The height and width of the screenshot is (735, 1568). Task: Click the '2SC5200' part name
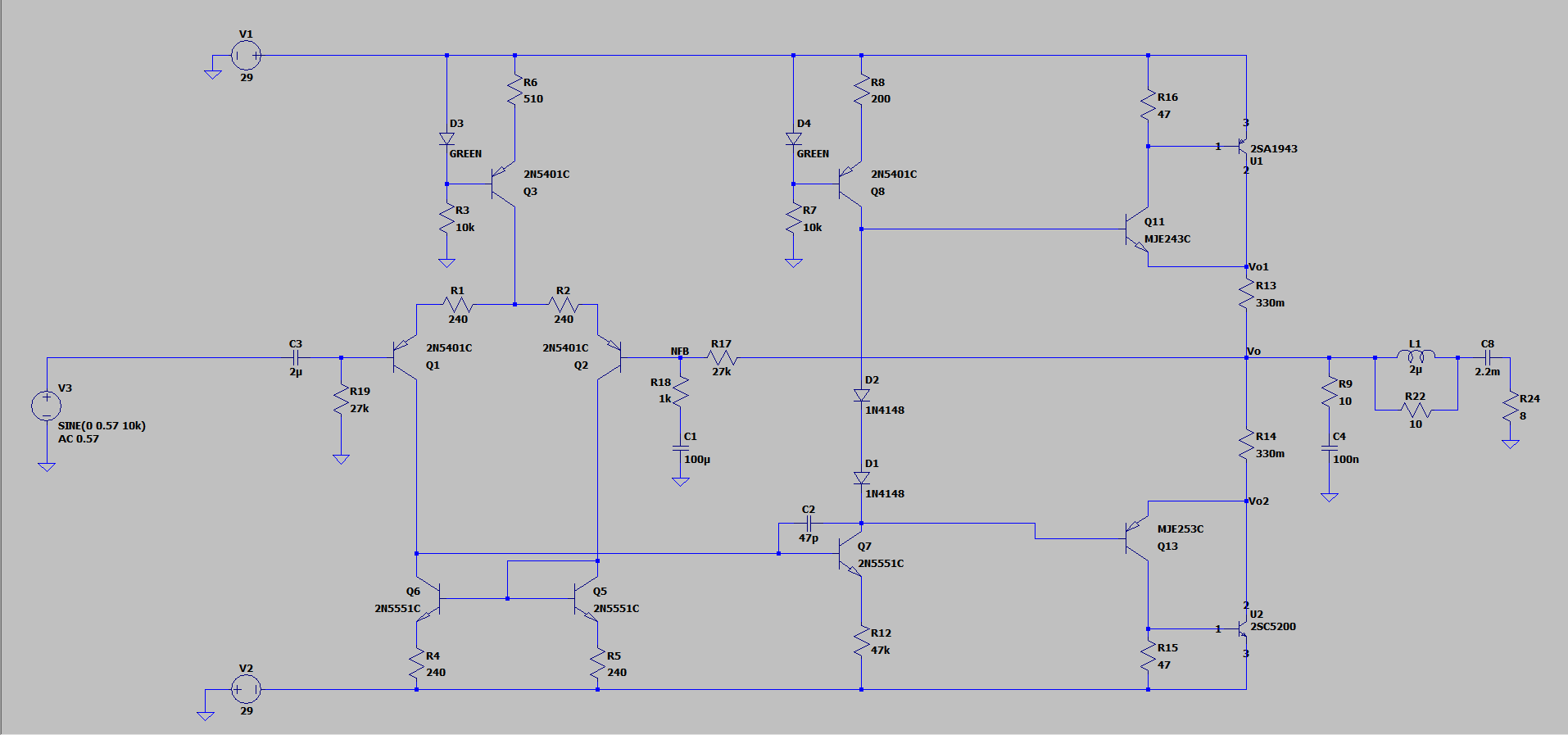click(x=1273, y=627)
